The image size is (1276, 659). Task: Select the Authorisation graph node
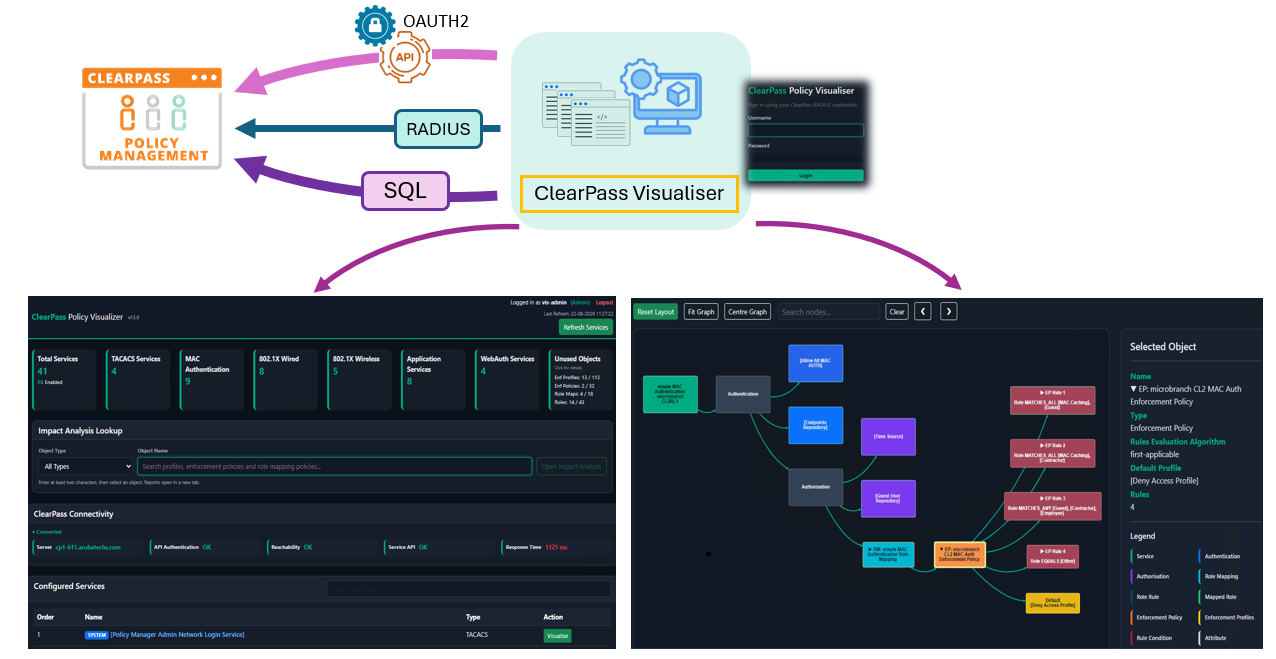pyautogui.click(x=815, y=487)
